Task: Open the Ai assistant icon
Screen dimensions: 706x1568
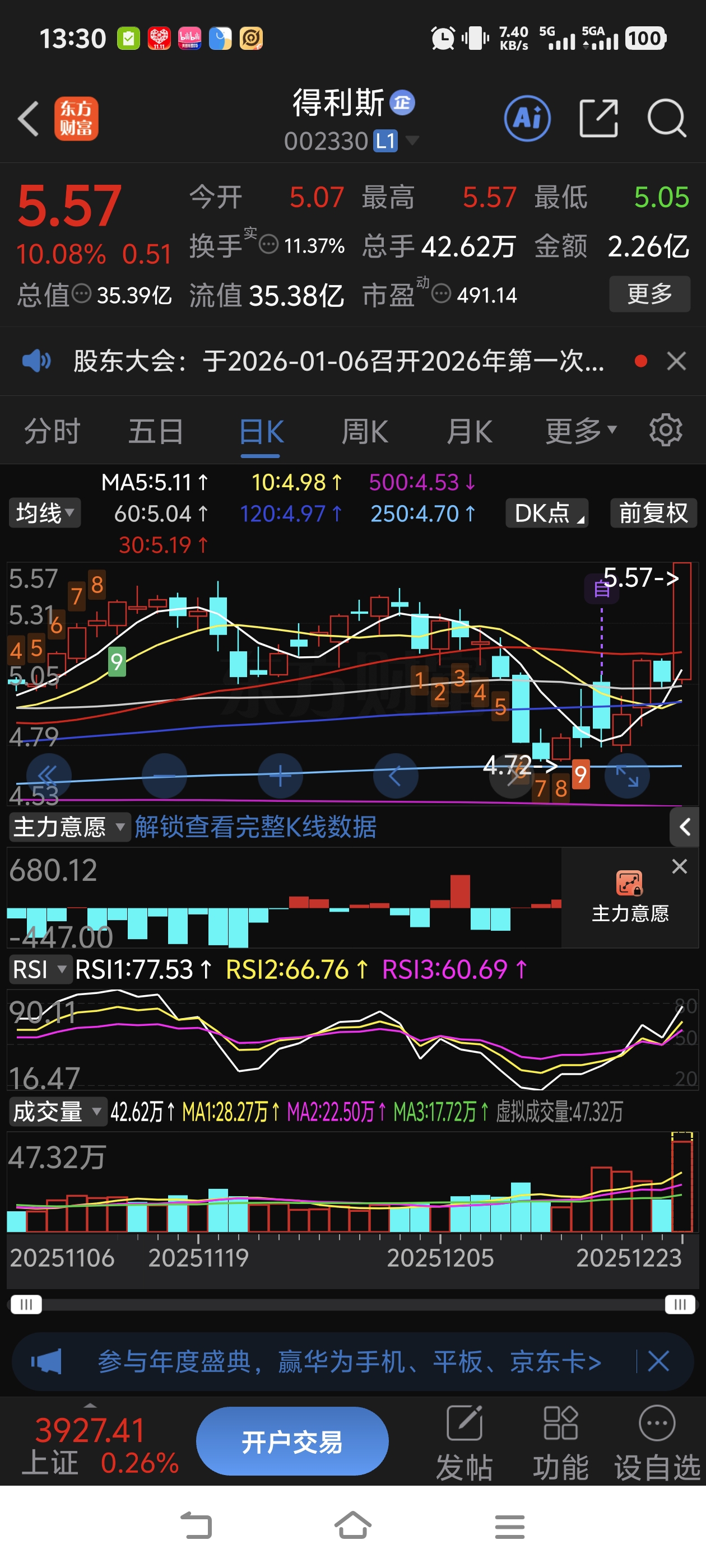Action: tap(527, 118)
